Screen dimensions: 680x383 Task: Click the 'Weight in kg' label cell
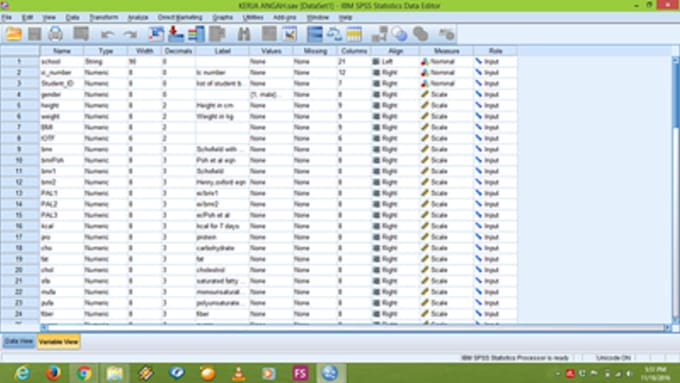click(x=222, y=116)
